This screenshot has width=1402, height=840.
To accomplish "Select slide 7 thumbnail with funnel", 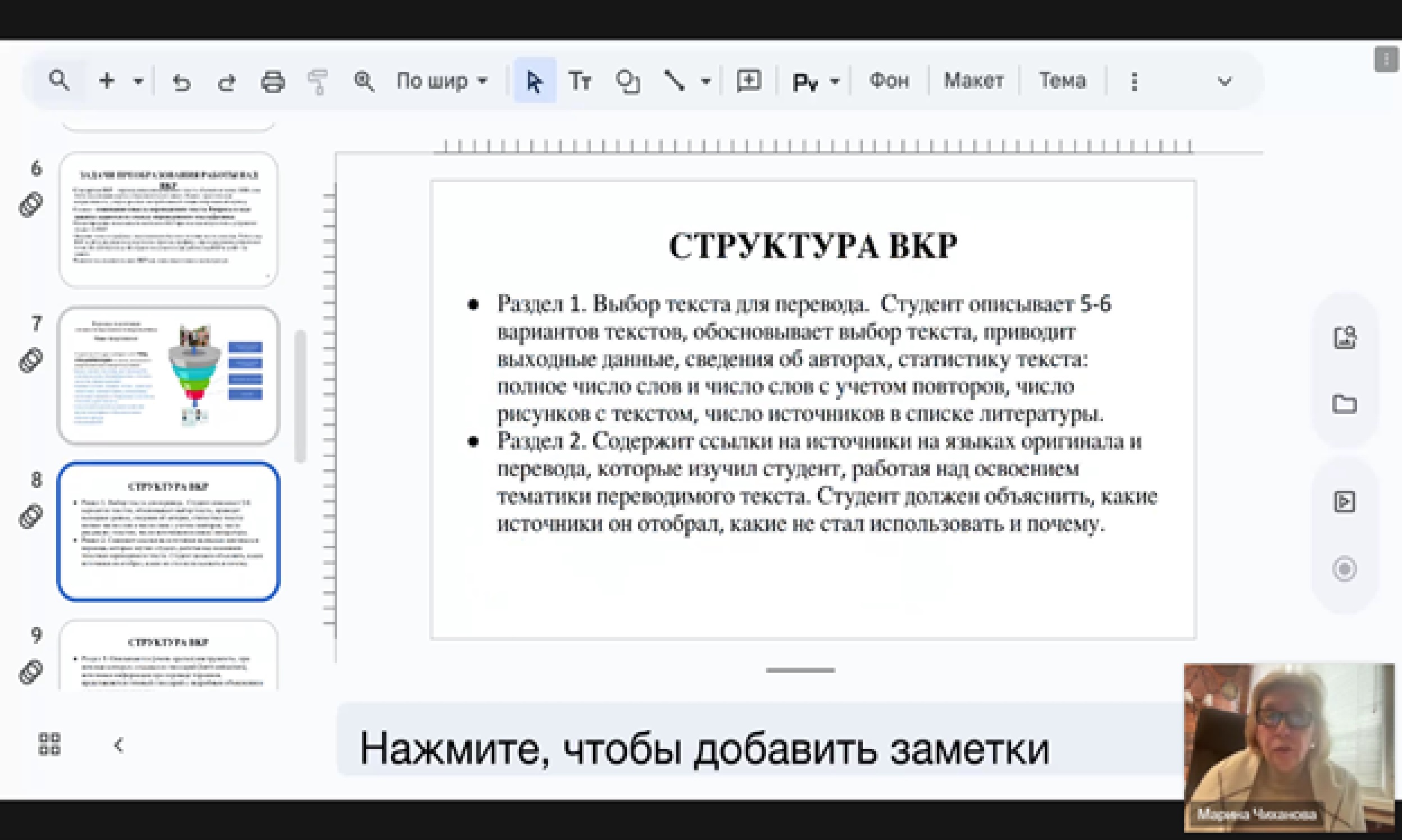I will point(168,375).
